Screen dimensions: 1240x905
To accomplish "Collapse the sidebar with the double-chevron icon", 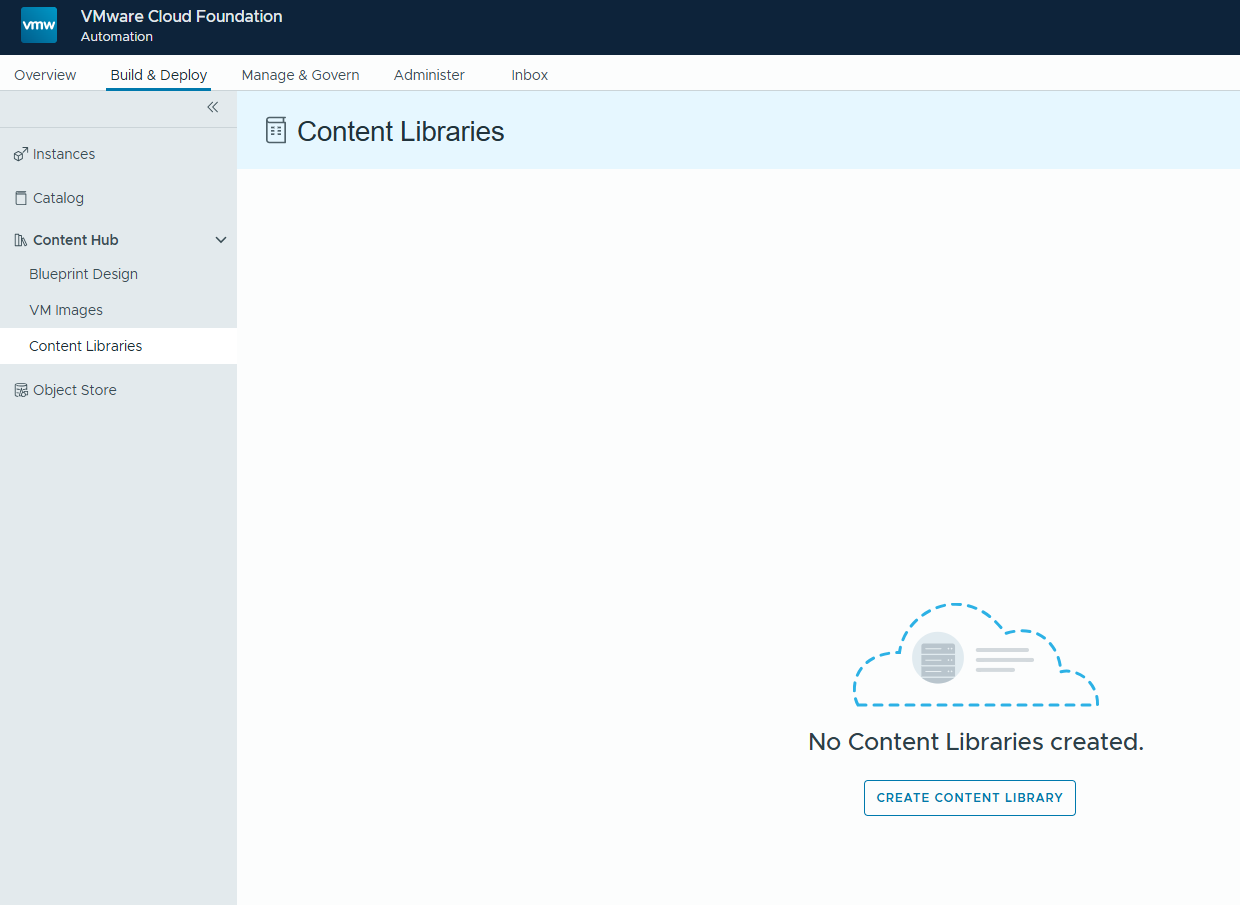I will click(212, 107).
